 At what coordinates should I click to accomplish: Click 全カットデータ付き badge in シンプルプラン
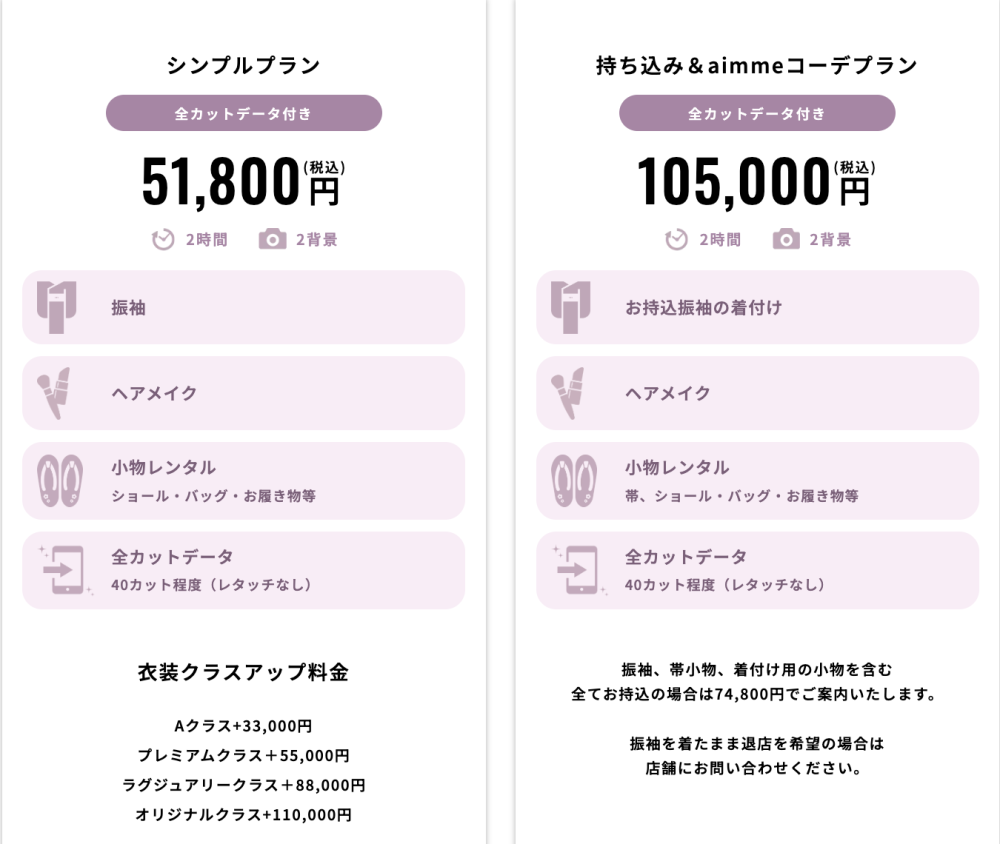244,113
